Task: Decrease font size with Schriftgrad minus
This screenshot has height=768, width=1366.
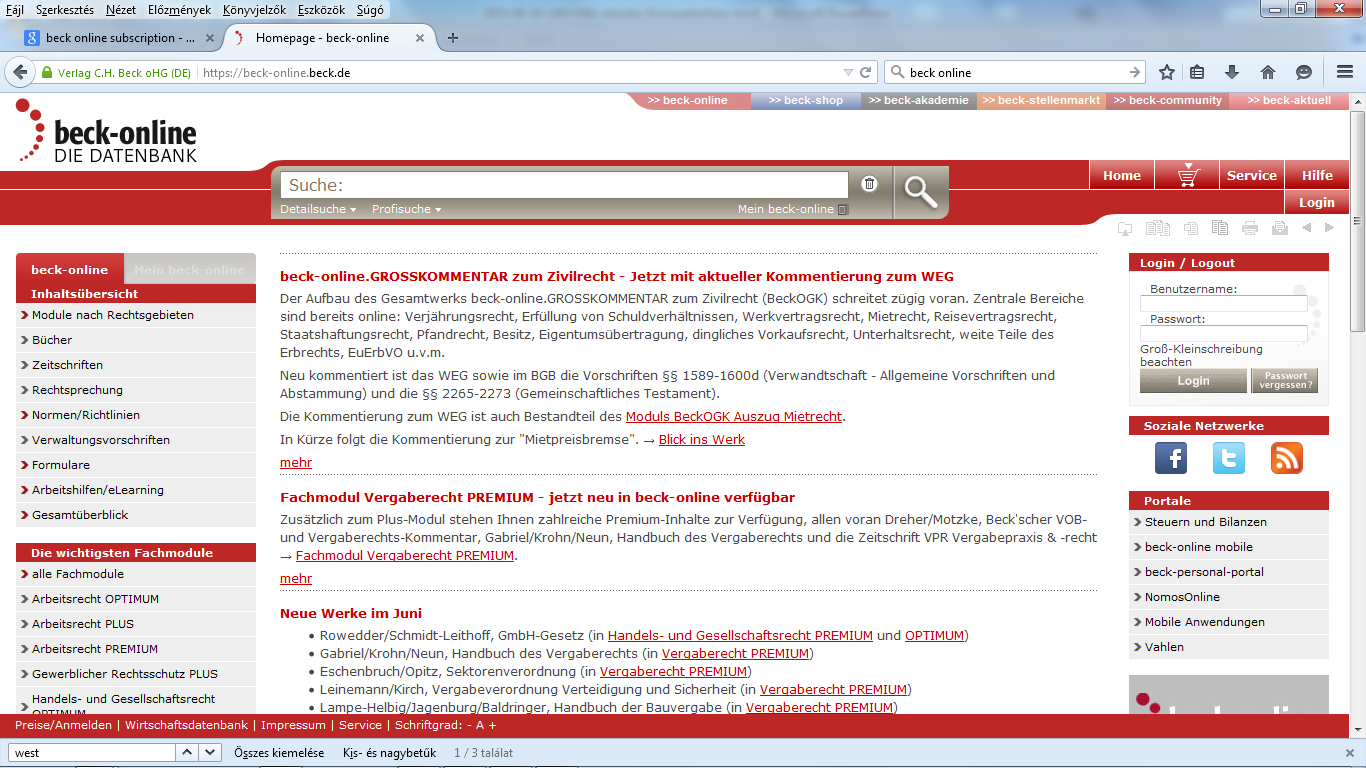Action: (469, 726)
